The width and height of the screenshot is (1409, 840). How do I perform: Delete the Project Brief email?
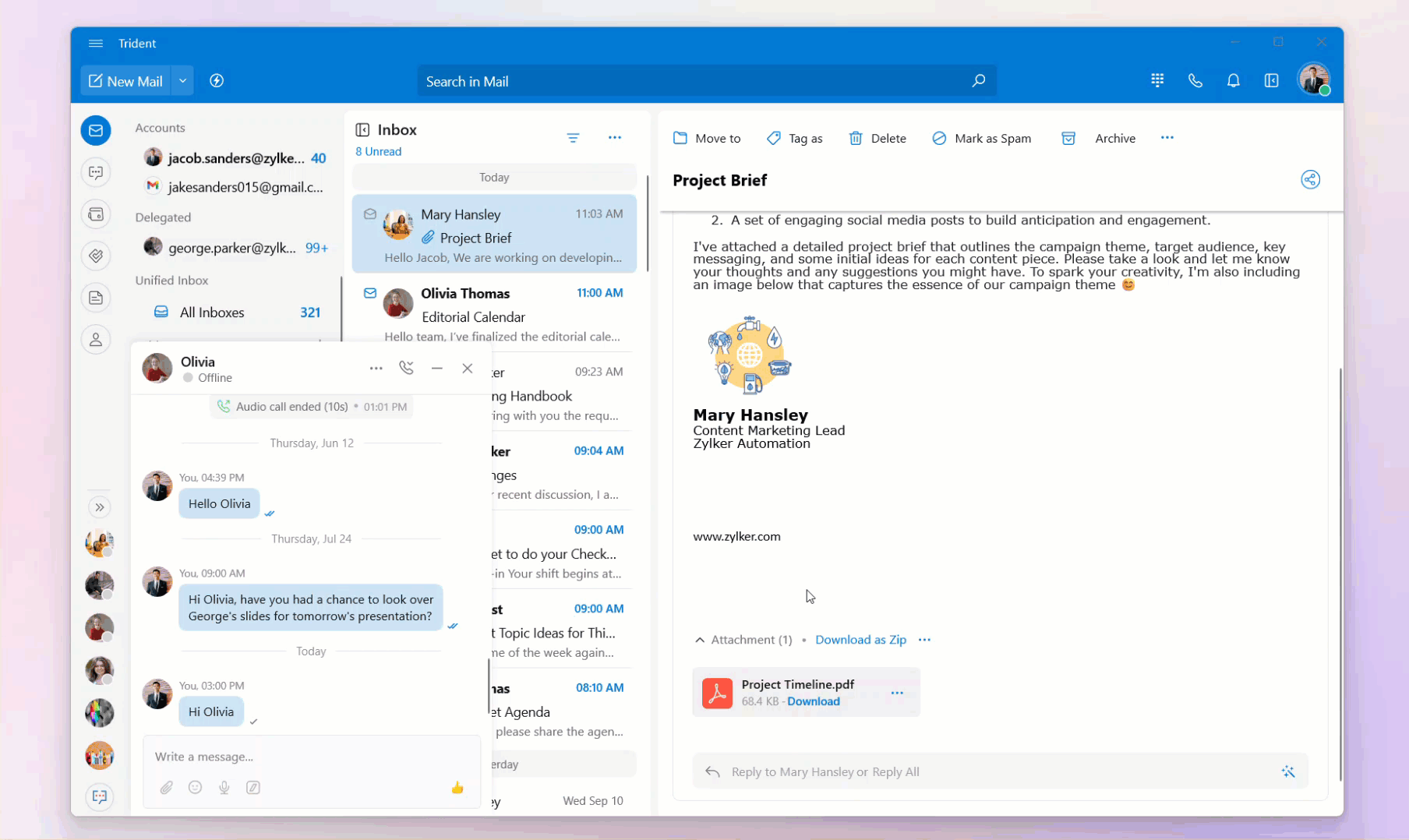point(877,138)
